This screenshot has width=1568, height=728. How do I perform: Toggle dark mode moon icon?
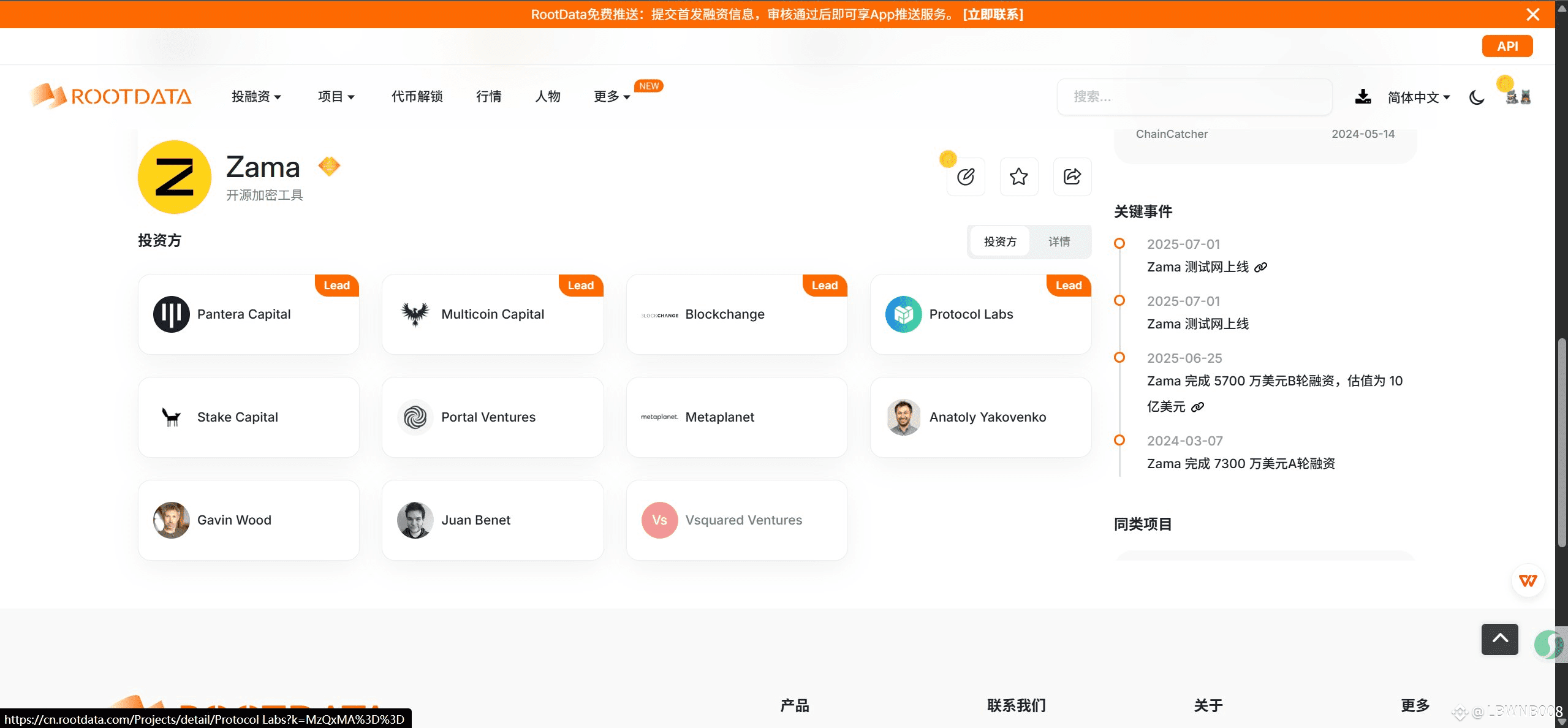[x=1477, y=97]
